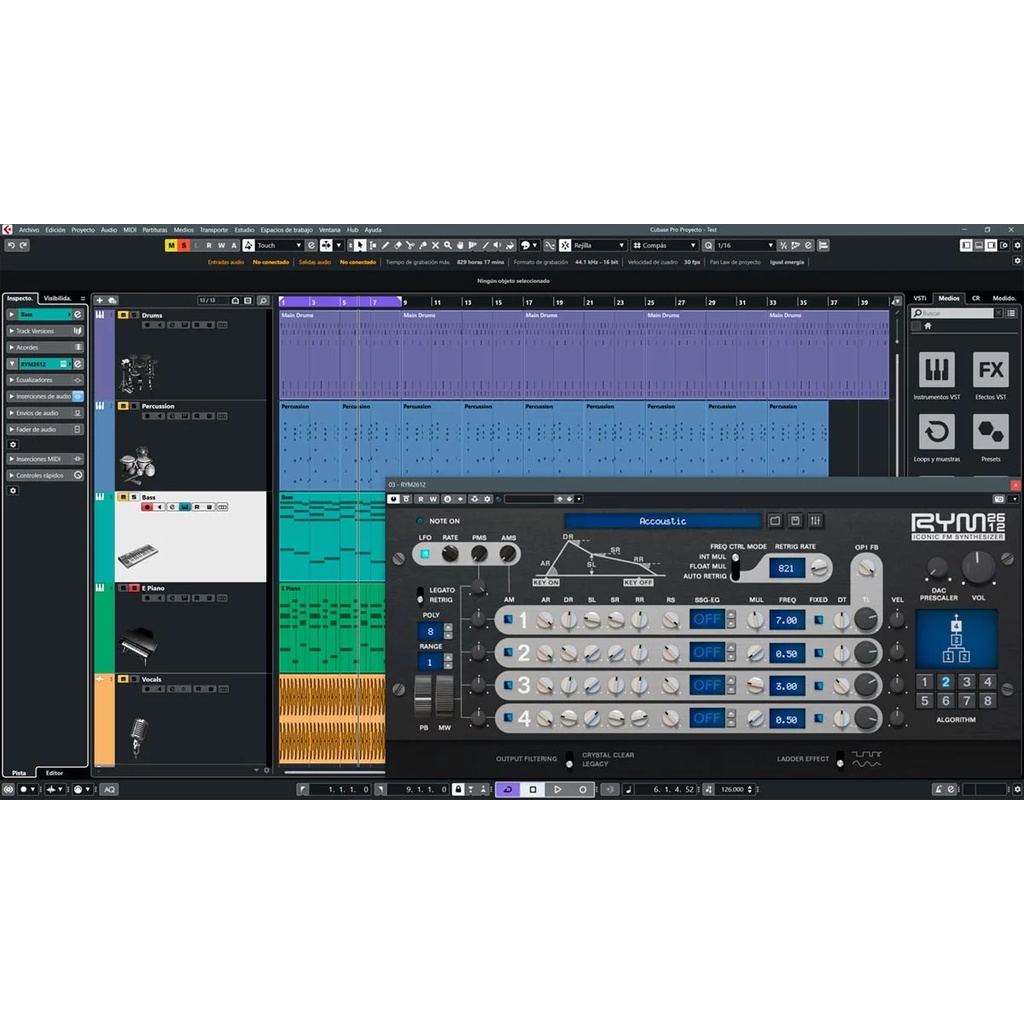Viewport: 1024px width, 1024px height.
Task: Click the track list search magnifier
Action: point(263,300)
